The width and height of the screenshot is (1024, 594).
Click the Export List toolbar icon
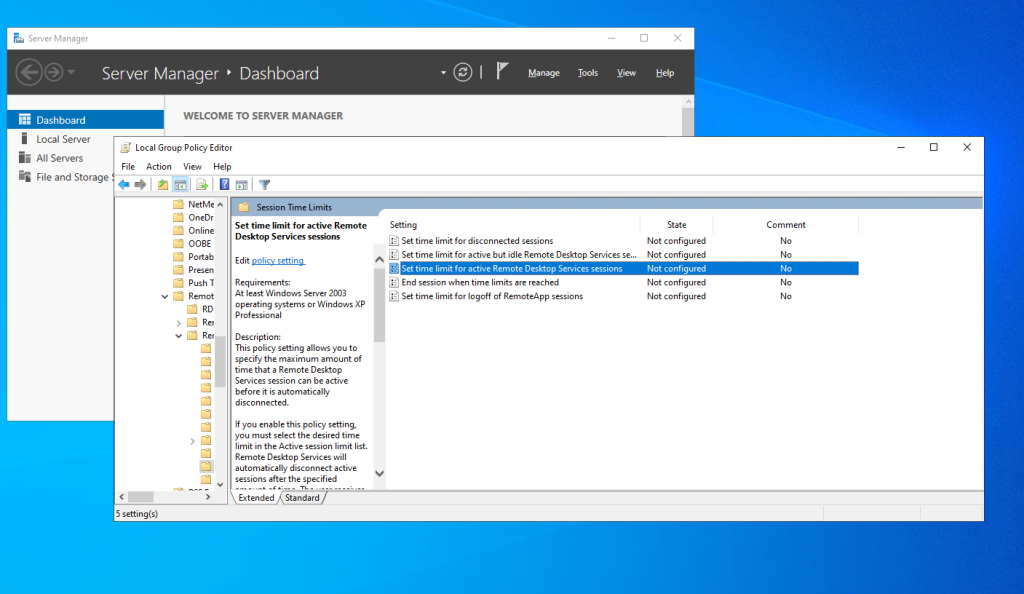pyautogui.click(x=202, y=185)
